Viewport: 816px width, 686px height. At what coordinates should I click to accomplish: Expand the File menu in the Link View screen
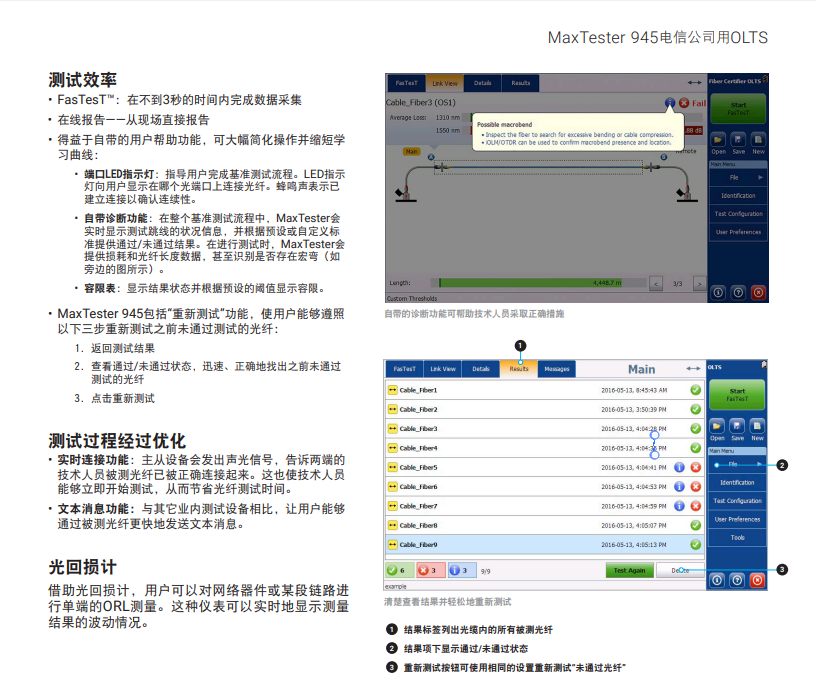point(738,177)
